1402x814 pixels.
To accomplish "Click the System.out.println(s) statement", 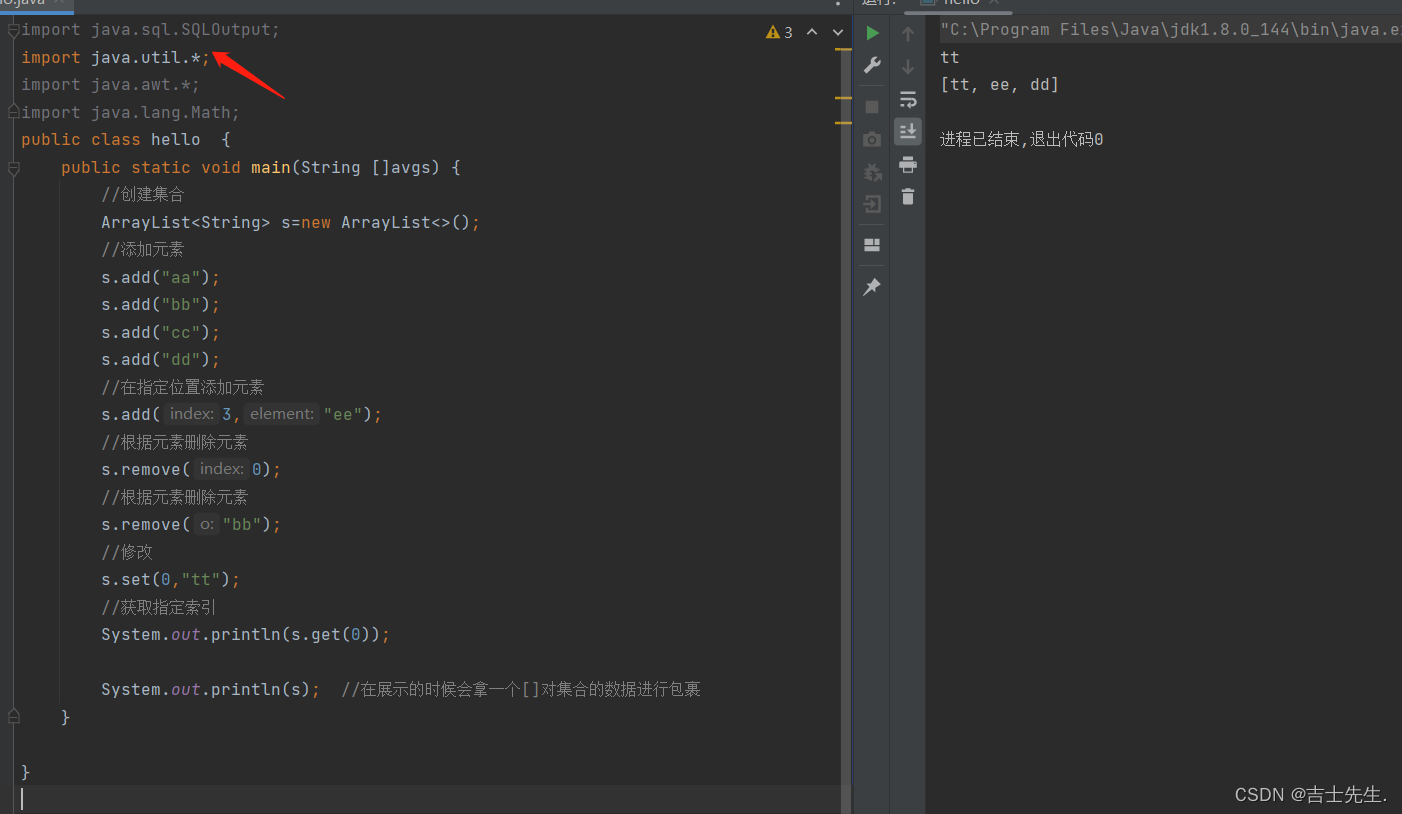I will pyautogui.click(x=211, y=689).
